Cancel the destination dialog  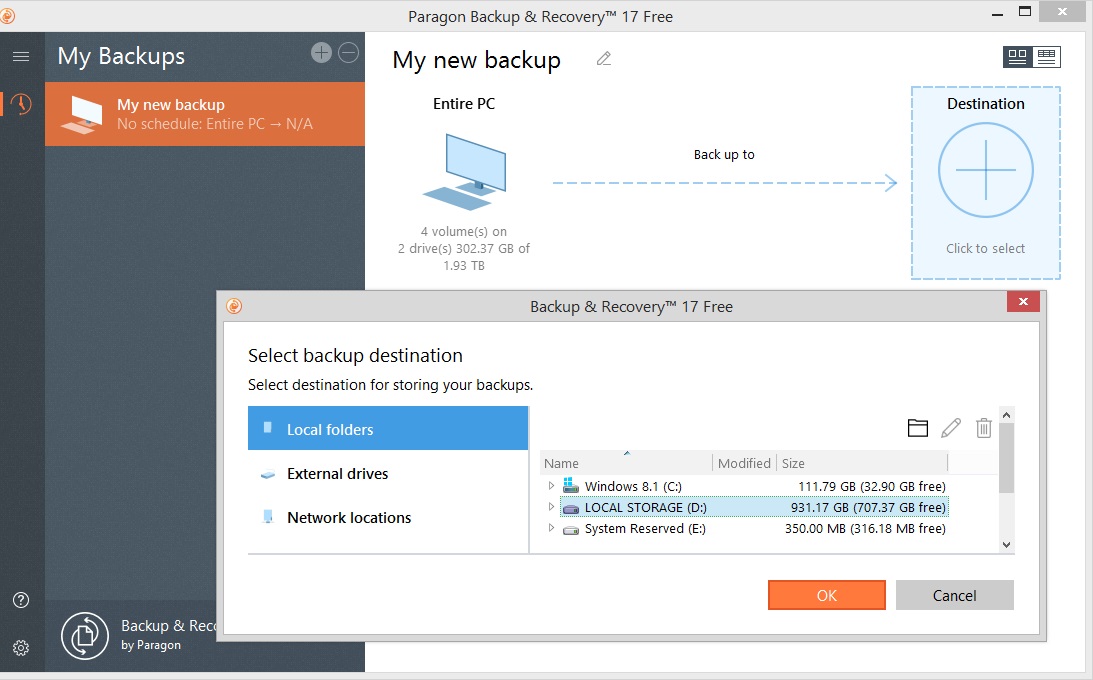point(954,595)
